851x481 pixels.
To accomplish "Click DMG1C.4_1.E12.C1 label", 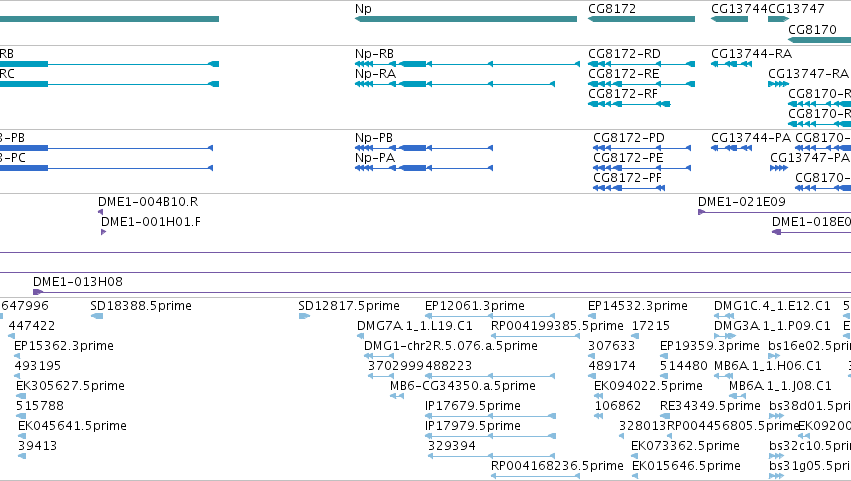I will pos(772,306).
